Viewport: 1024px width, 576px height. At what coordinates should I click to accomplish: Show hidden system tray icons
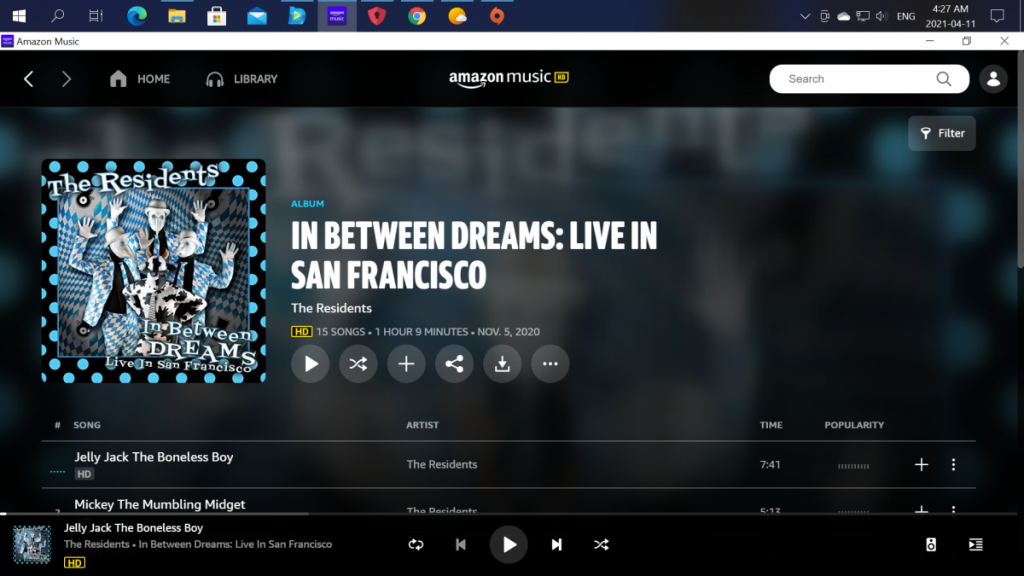tap(805, 16)
